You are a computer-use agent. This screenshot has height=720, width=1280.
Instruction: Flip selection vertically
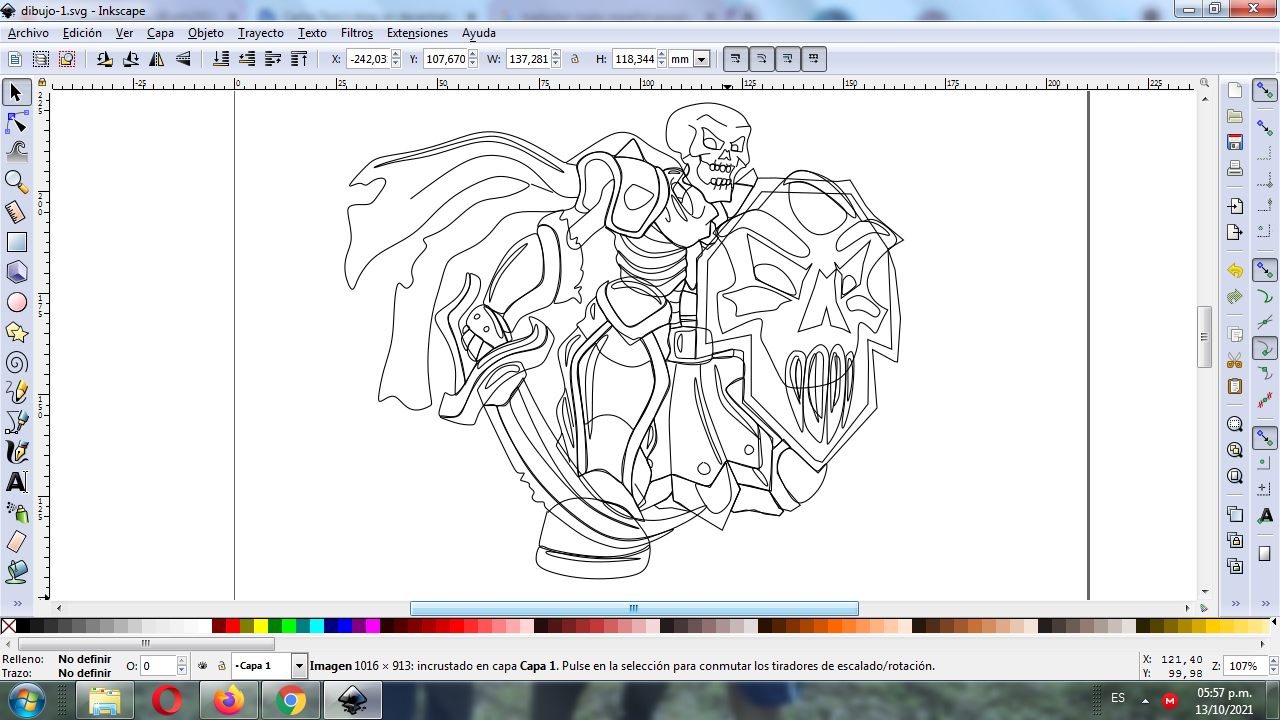[183, 59]
